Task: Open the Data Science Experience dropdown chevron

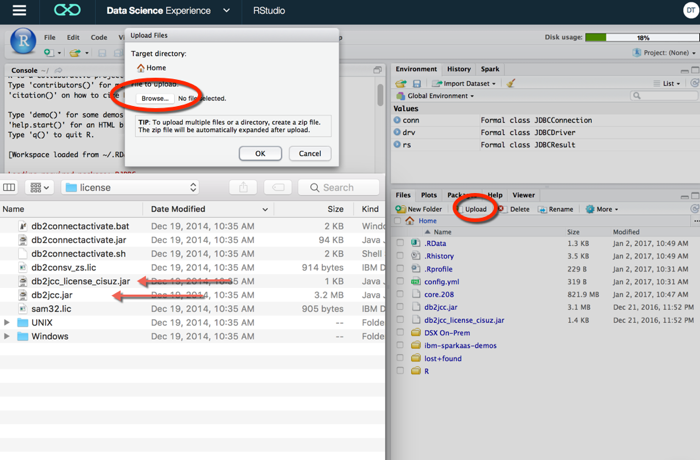Action: (227, 10)
